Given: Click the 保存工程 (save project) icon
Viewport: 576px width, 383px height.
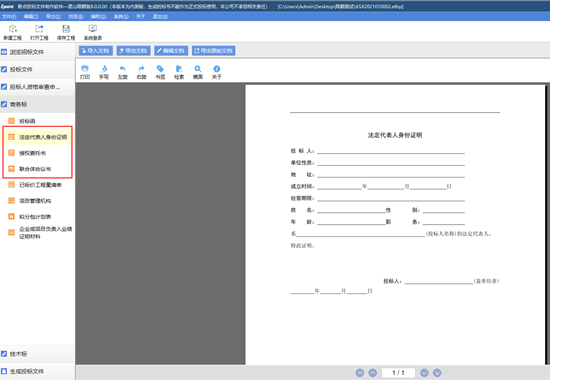Looking at the screenshot, I should [x=66, y=29].
